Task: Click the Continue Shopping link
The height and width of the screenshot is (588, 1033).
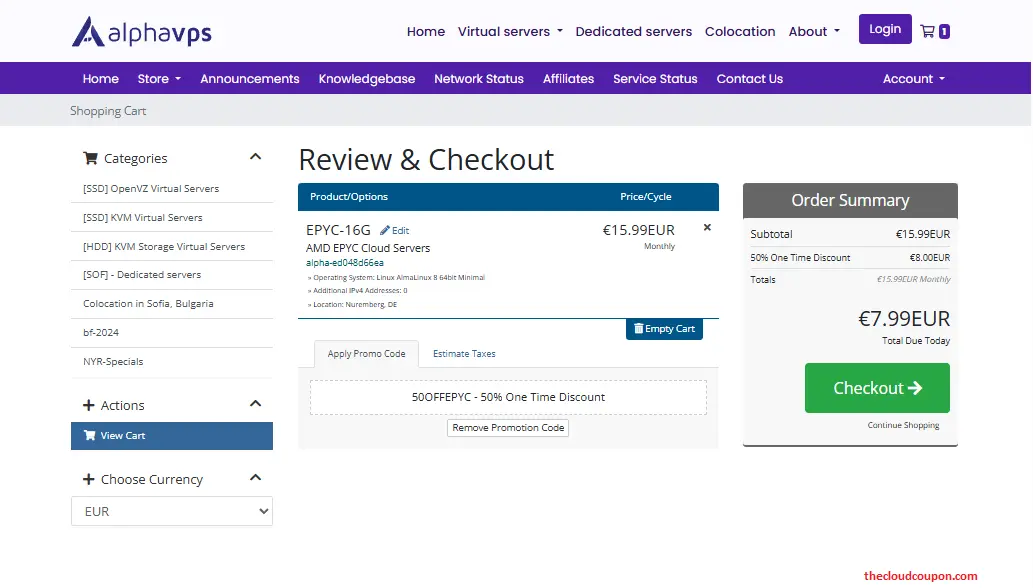Action: tap(902, 424)
